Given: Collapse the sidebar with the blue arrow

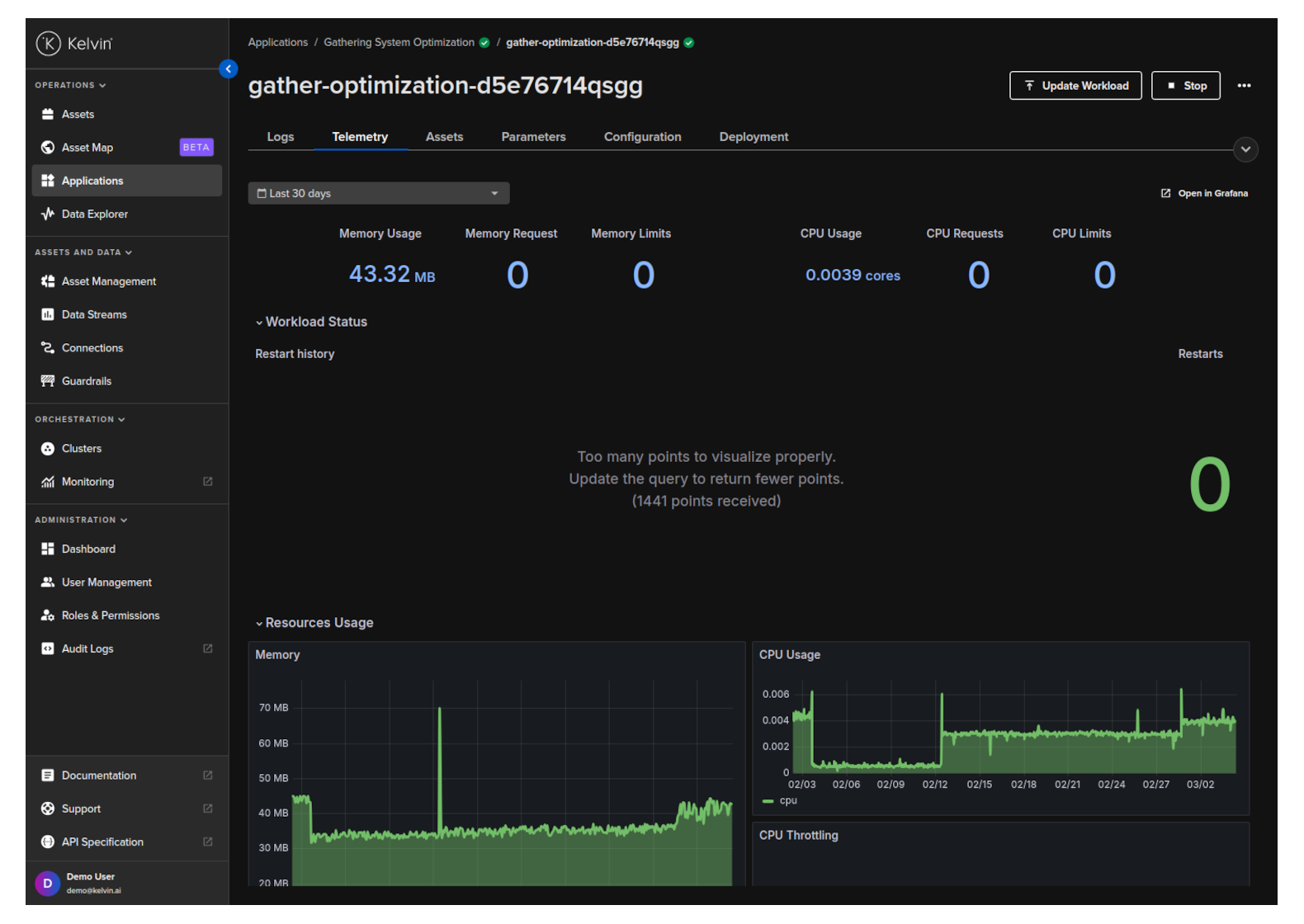Looking at the screenshot, I should click(229, 69).
